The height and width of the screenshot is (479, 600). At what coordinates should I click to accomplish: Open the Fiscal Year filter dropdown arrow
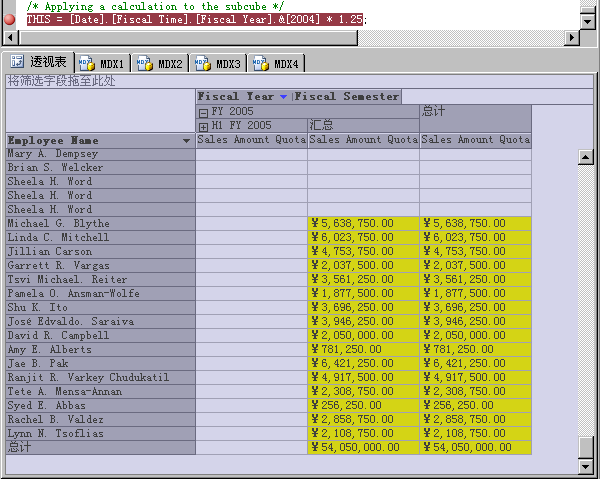[x=283, y=97]
